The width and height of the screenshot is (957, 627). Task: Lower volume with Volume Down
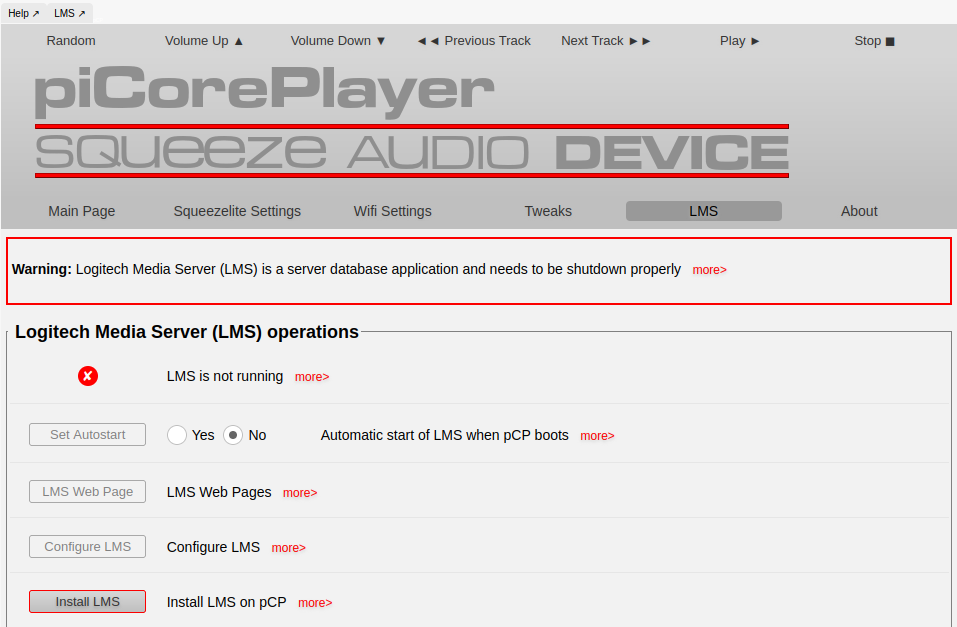pos(338,41)
